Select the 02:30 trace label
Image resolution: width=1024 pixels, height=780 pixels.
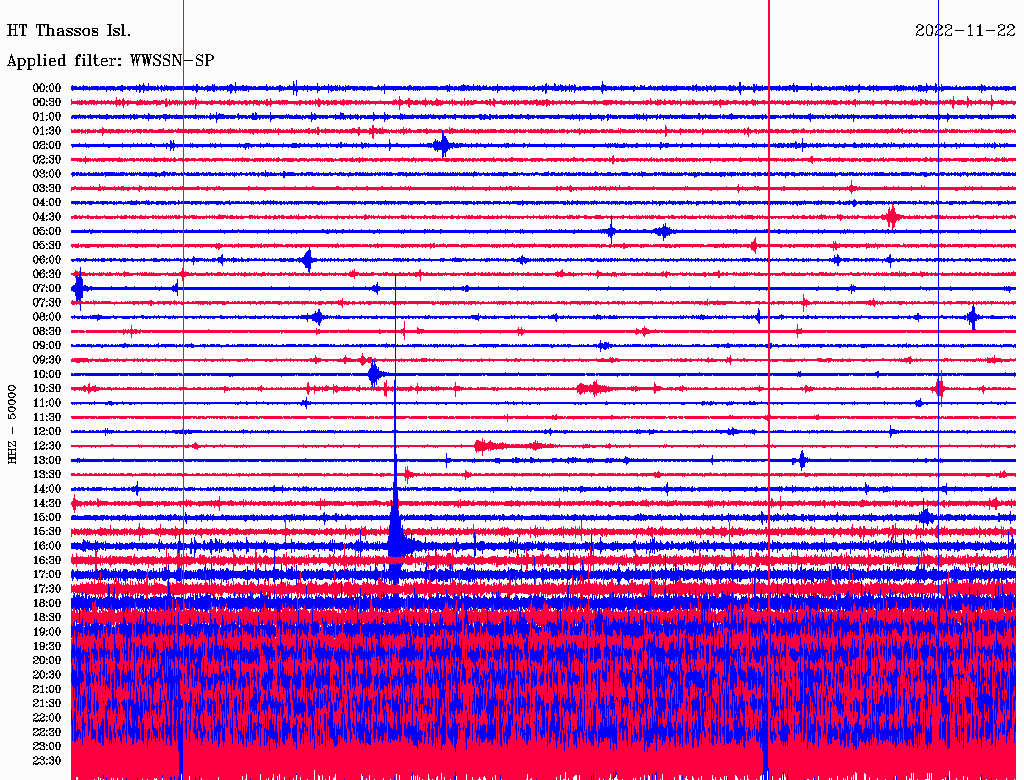click(x=47, y=159)
